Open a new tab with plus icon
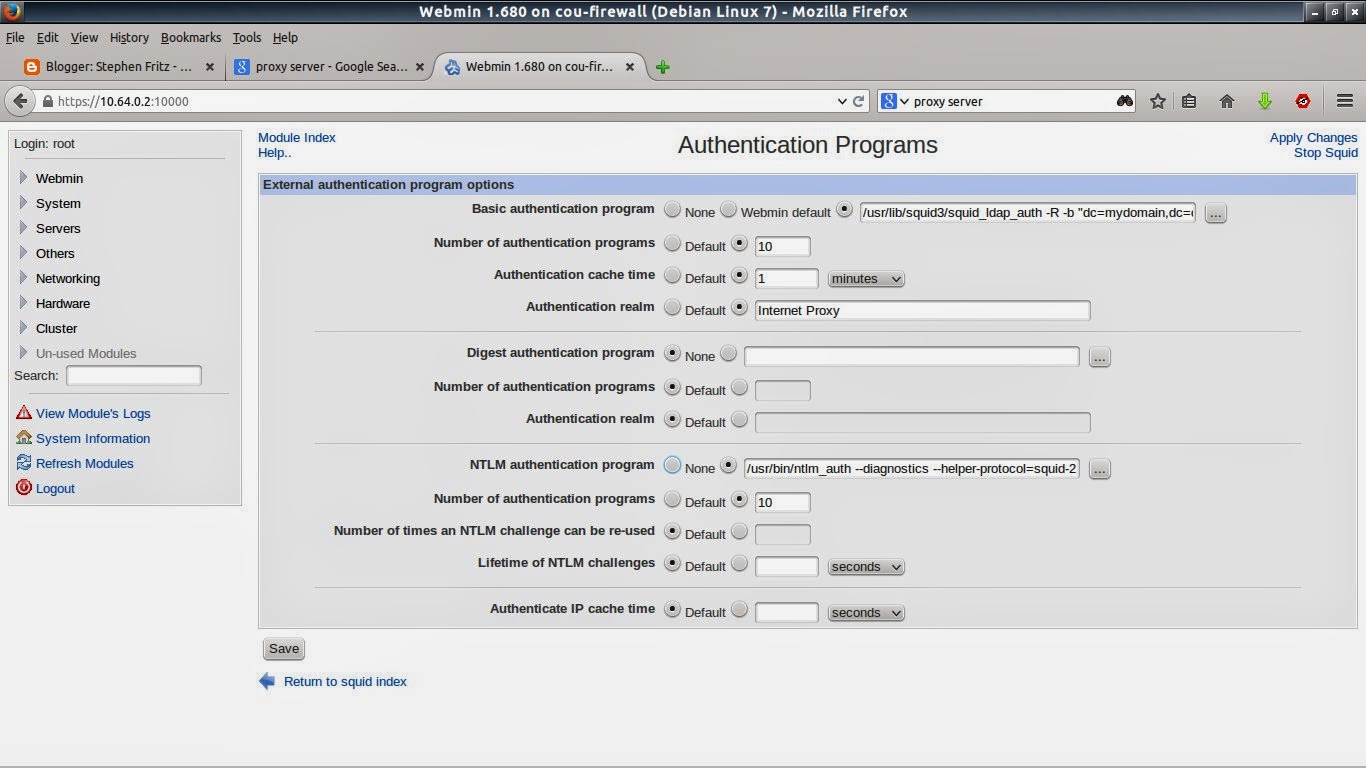1366x768 pixels. point(662,67)
